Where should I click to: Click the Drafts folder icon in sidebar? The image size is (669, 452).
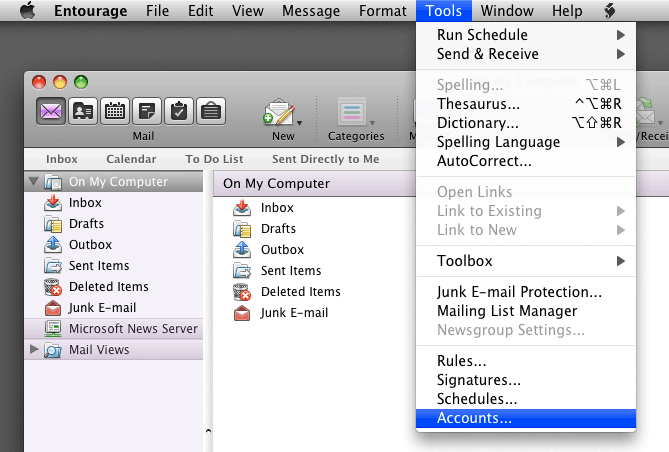pyautogui.click(x=53, y=224)
